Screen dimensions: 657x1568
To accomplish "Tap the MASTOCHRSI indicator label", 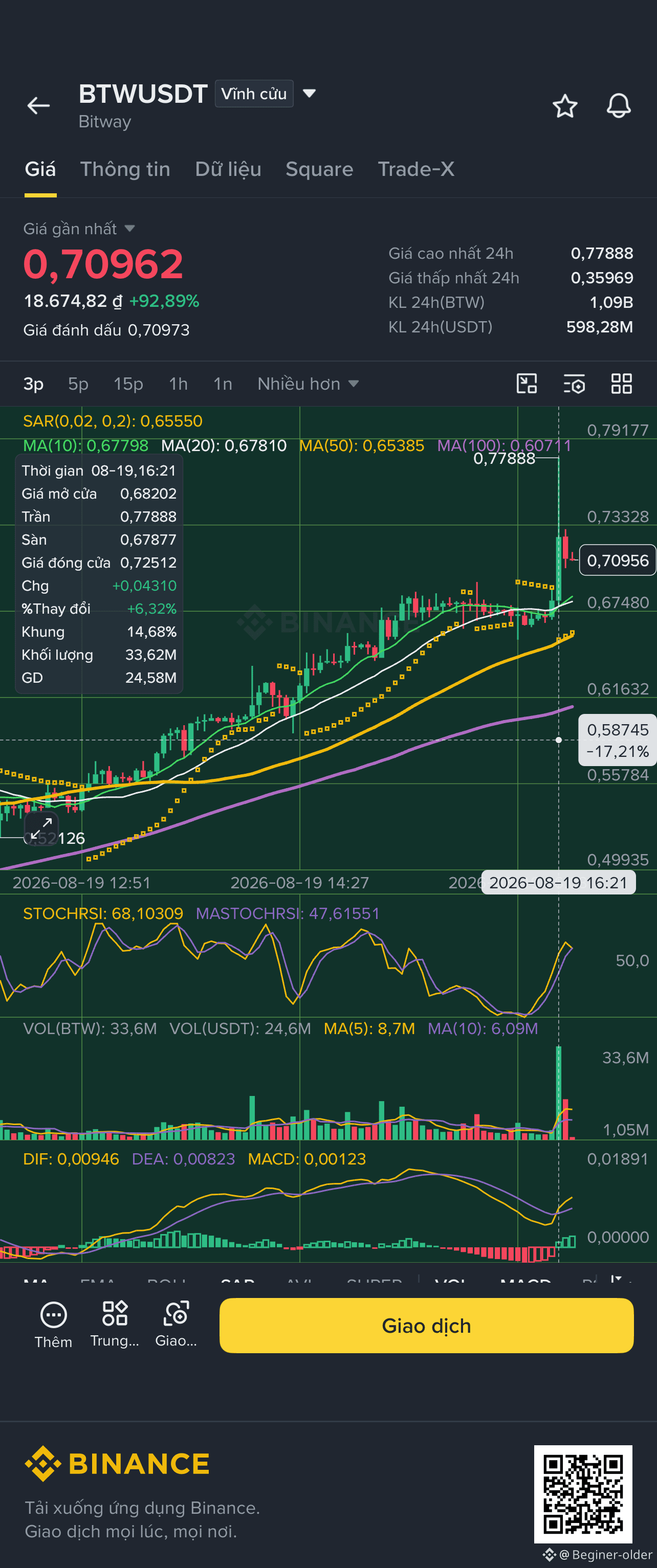I will [x=288, y=914].
